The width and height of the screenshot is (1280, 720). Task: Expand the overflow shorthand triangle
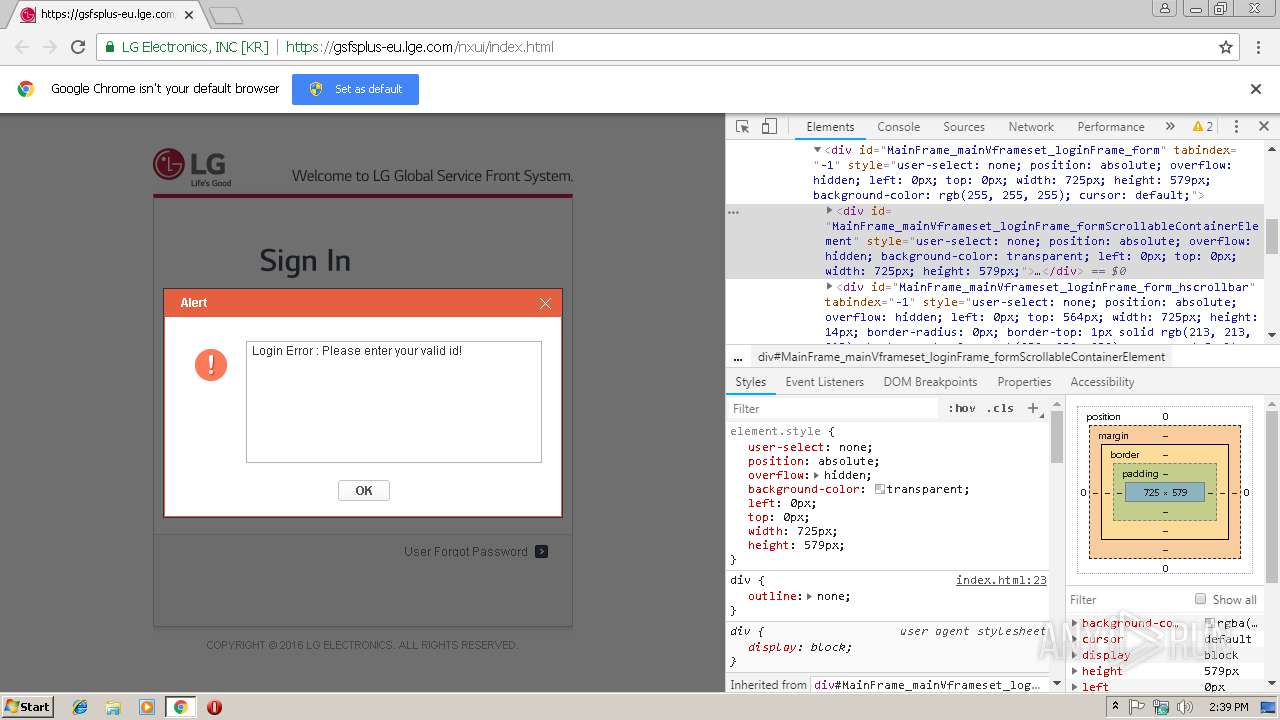[x=816, y=476]
